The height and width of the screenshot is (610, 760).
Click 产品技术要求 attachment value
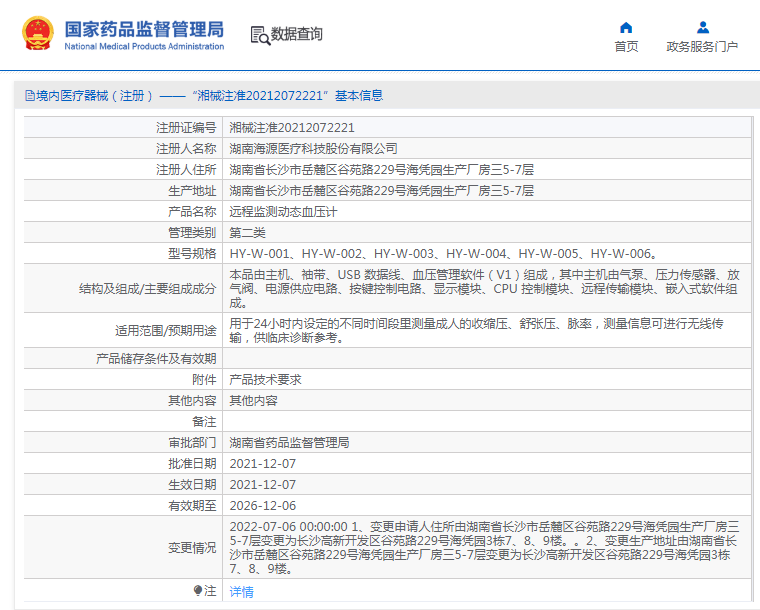(x=265, y=380)
